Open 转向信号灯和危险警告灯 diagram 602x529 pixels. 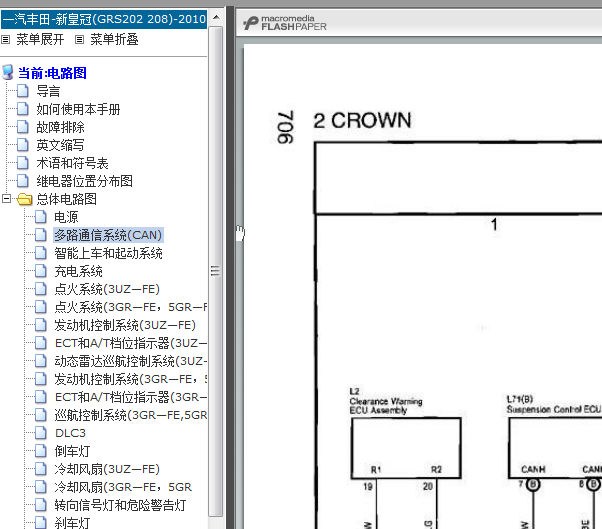[x=120, y=505]
